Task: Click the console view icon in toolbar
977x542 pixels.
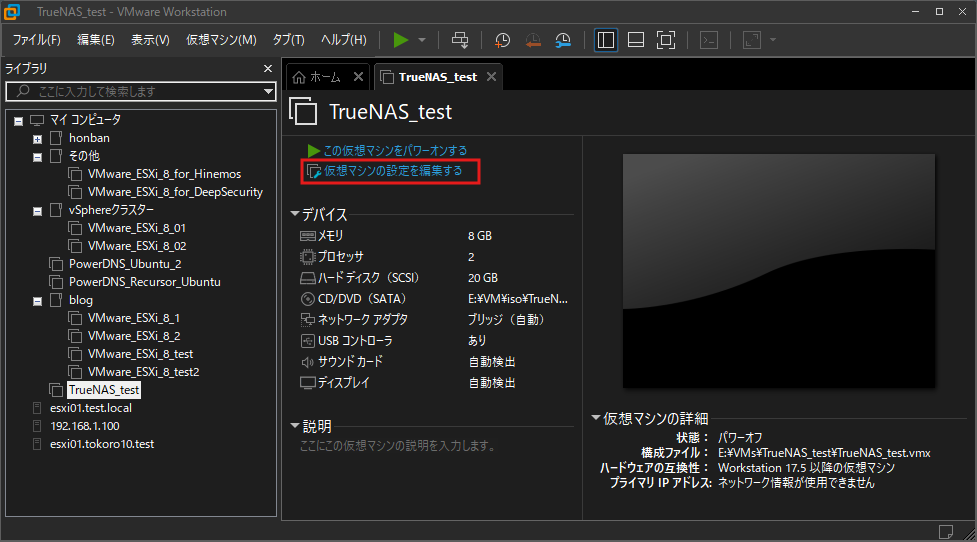Action: pos(709,40)
